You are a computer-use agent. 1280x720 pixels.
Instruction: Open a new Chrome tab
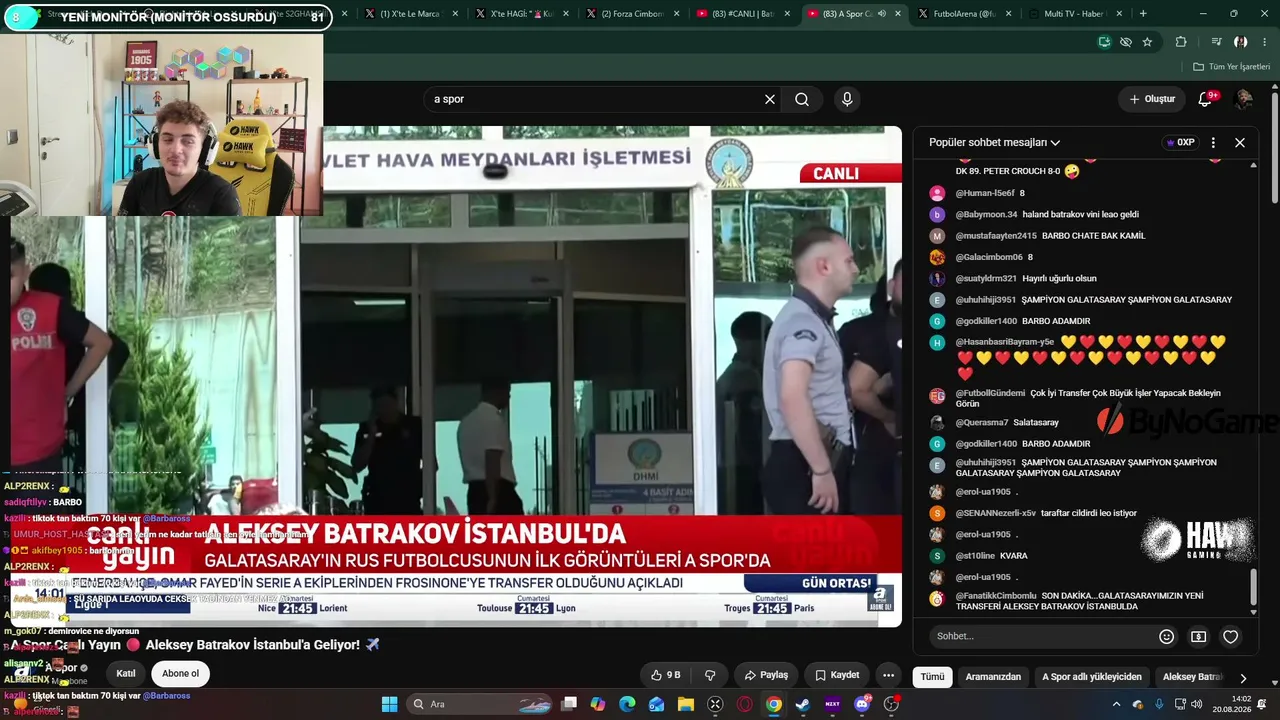pos(1143,14)
